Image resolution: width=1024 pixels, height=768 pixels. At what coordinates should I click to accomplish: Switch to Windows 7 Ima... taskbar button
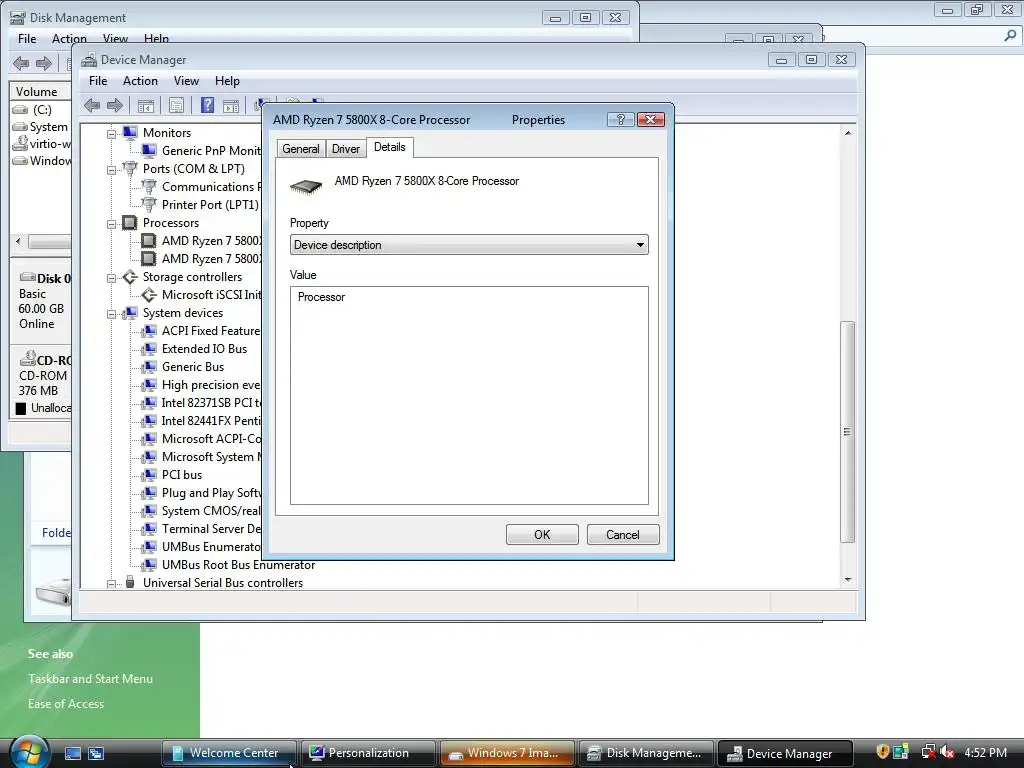point(507,753)
